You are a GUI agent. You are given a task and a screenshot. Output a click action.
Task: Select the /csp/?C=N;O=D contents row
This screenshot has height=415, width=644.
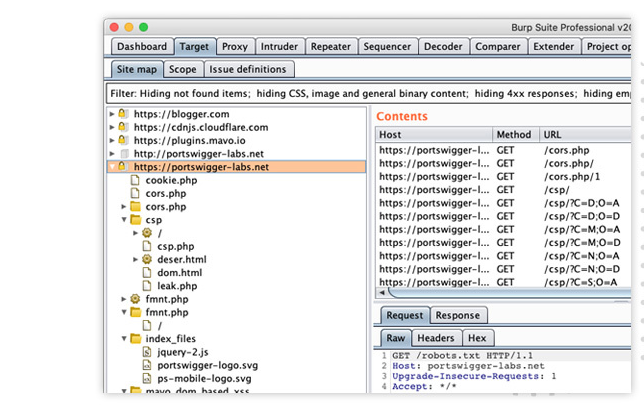[x=504, y=269]
